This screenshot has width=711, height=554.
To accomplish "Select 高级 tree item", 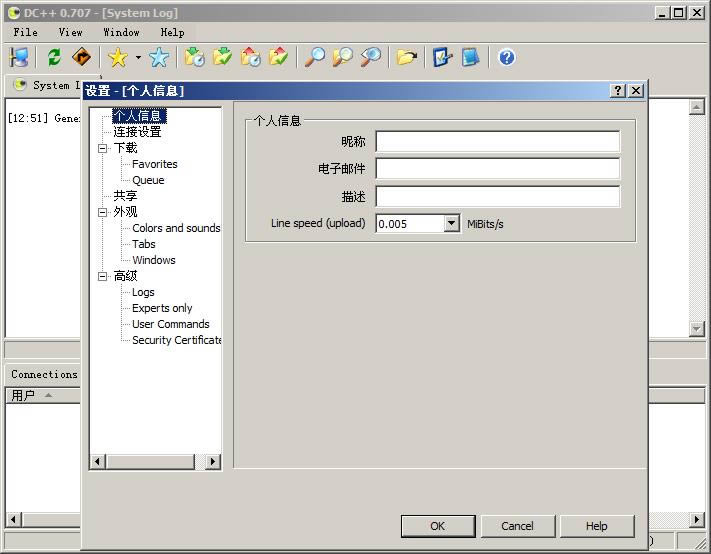I will [x=125, y=276].
